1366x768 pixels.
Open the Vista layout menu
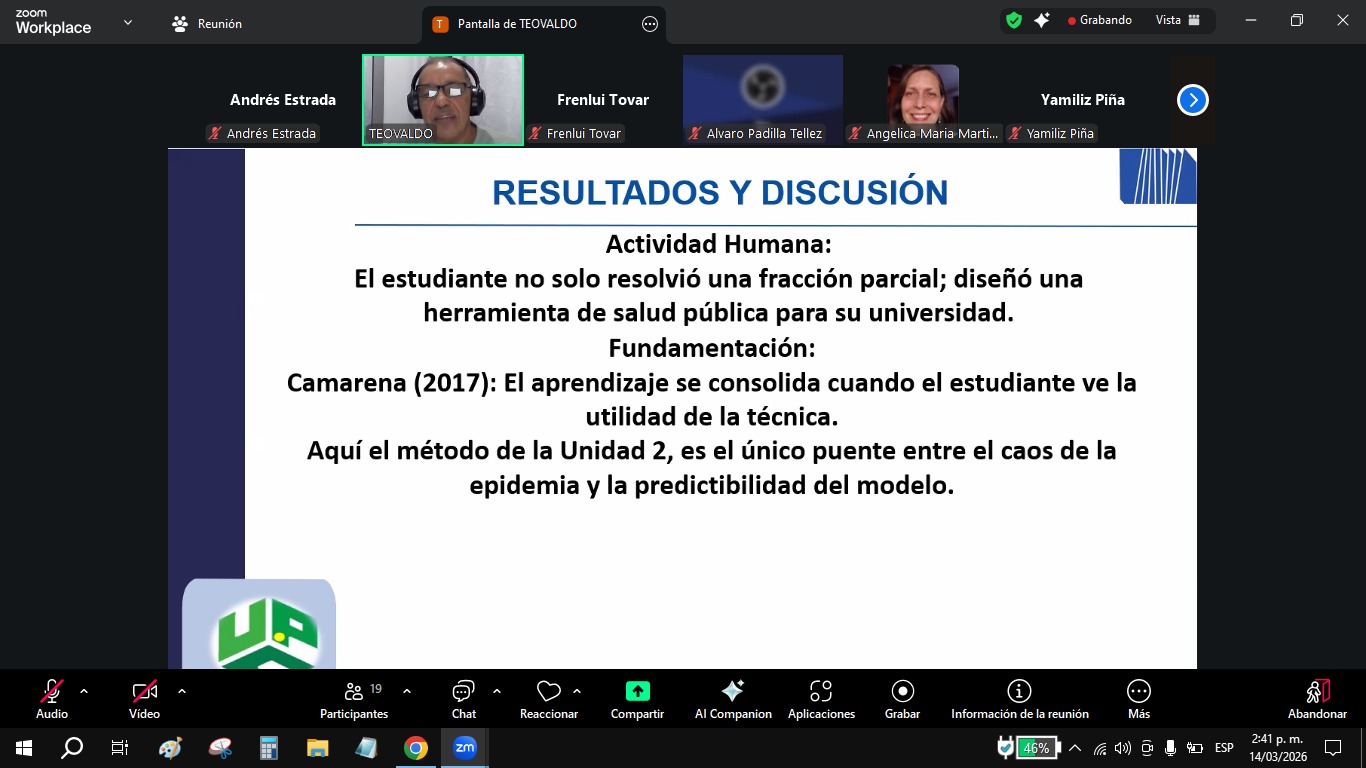pos(1178,20)
